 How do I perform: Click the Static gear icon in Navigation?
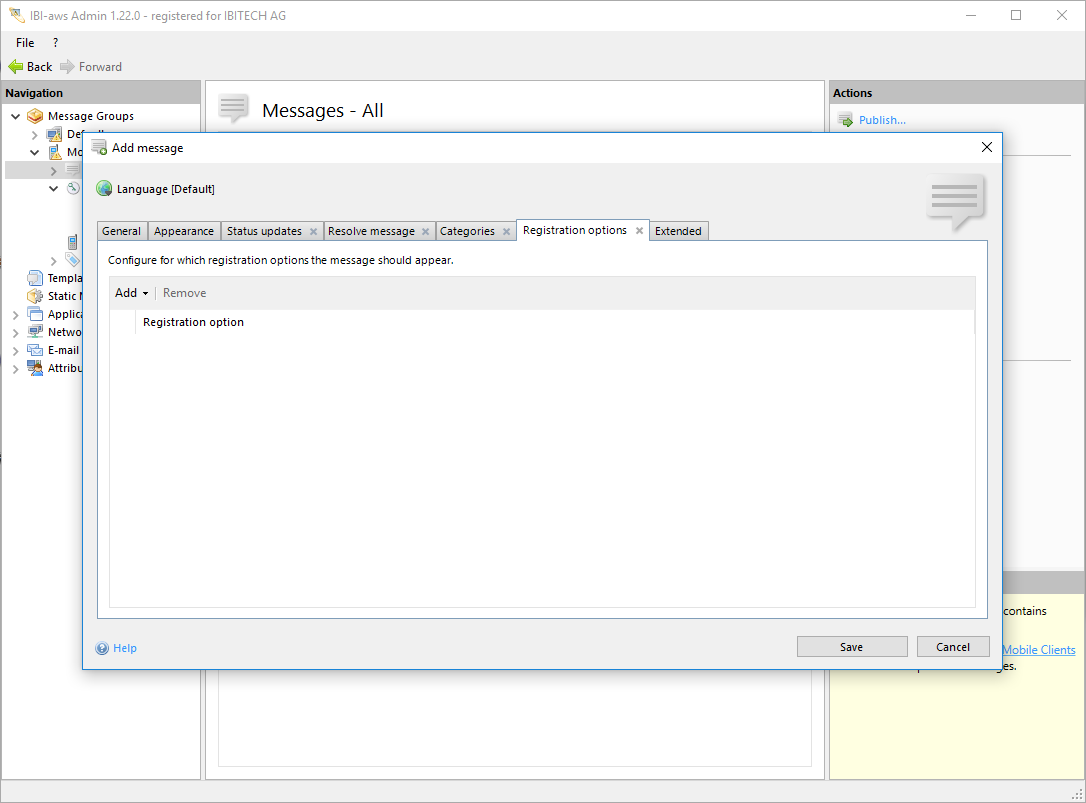pyautogui.click(x=35, y=296)
